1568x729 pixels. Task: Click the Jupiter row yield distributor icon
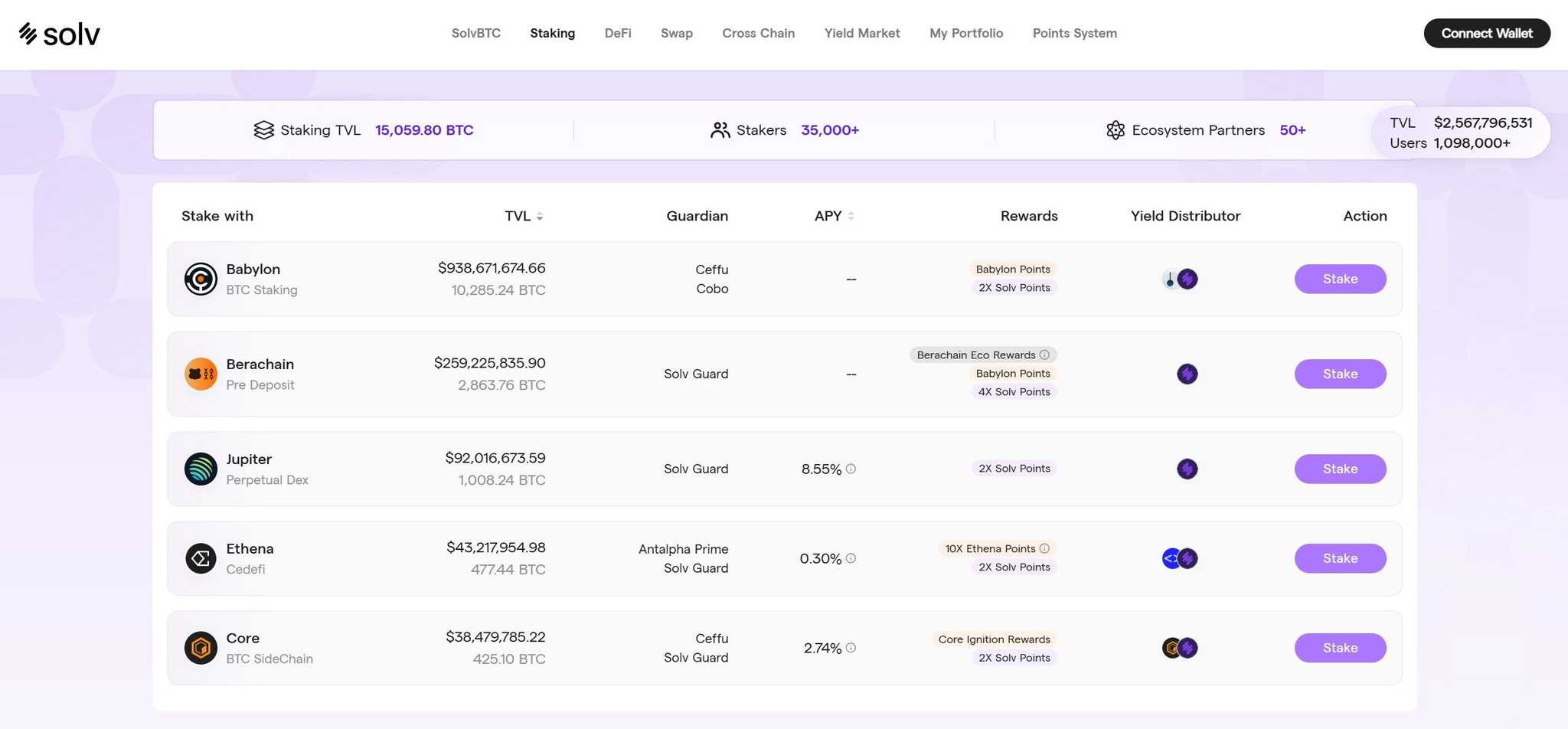click(1187, 469)
